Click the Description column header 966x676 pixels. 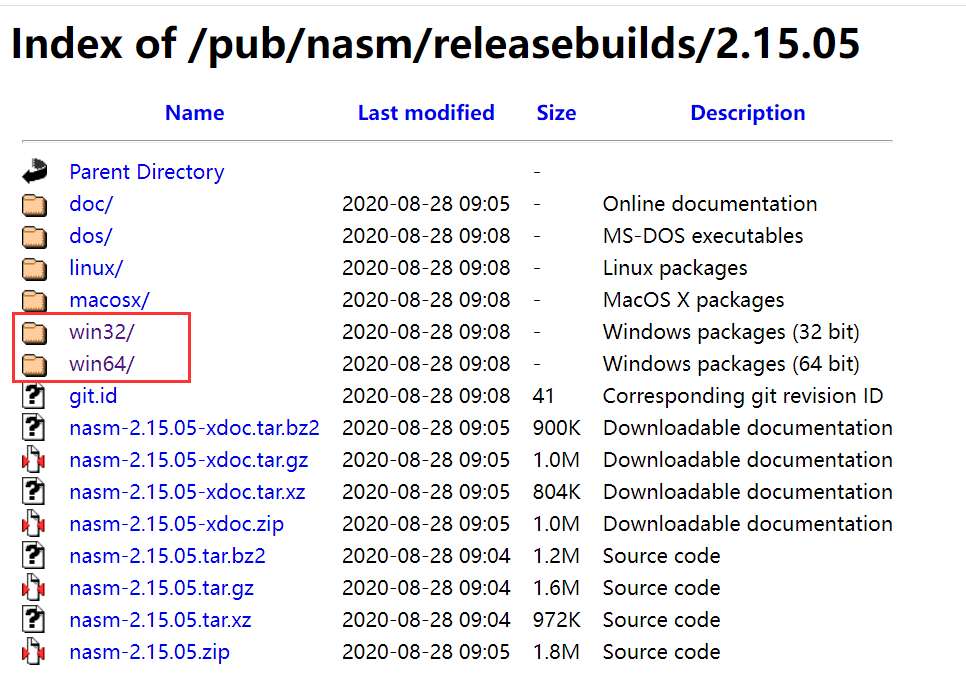[747, 113]
